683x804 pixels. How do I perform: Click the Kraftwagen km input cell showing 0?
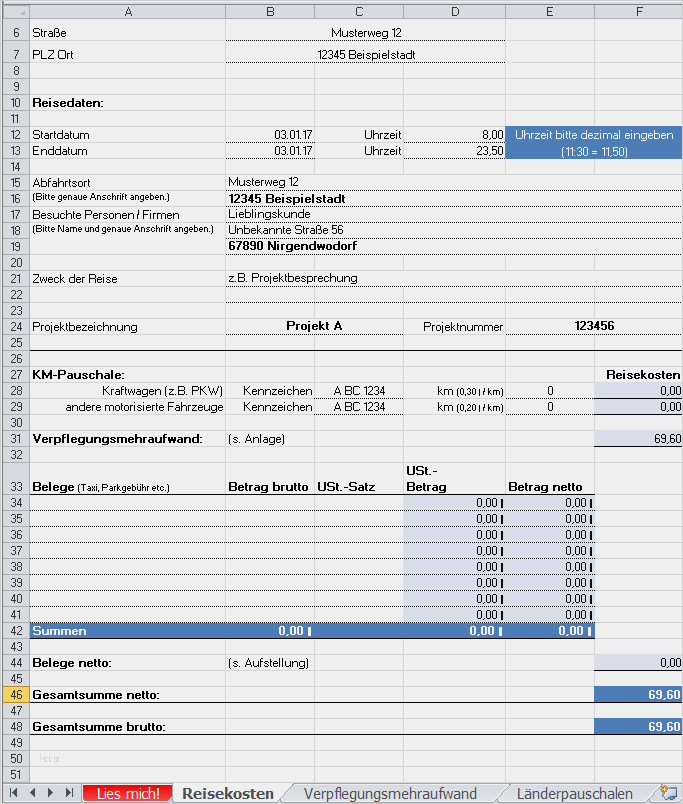click(x=549, y=390)
